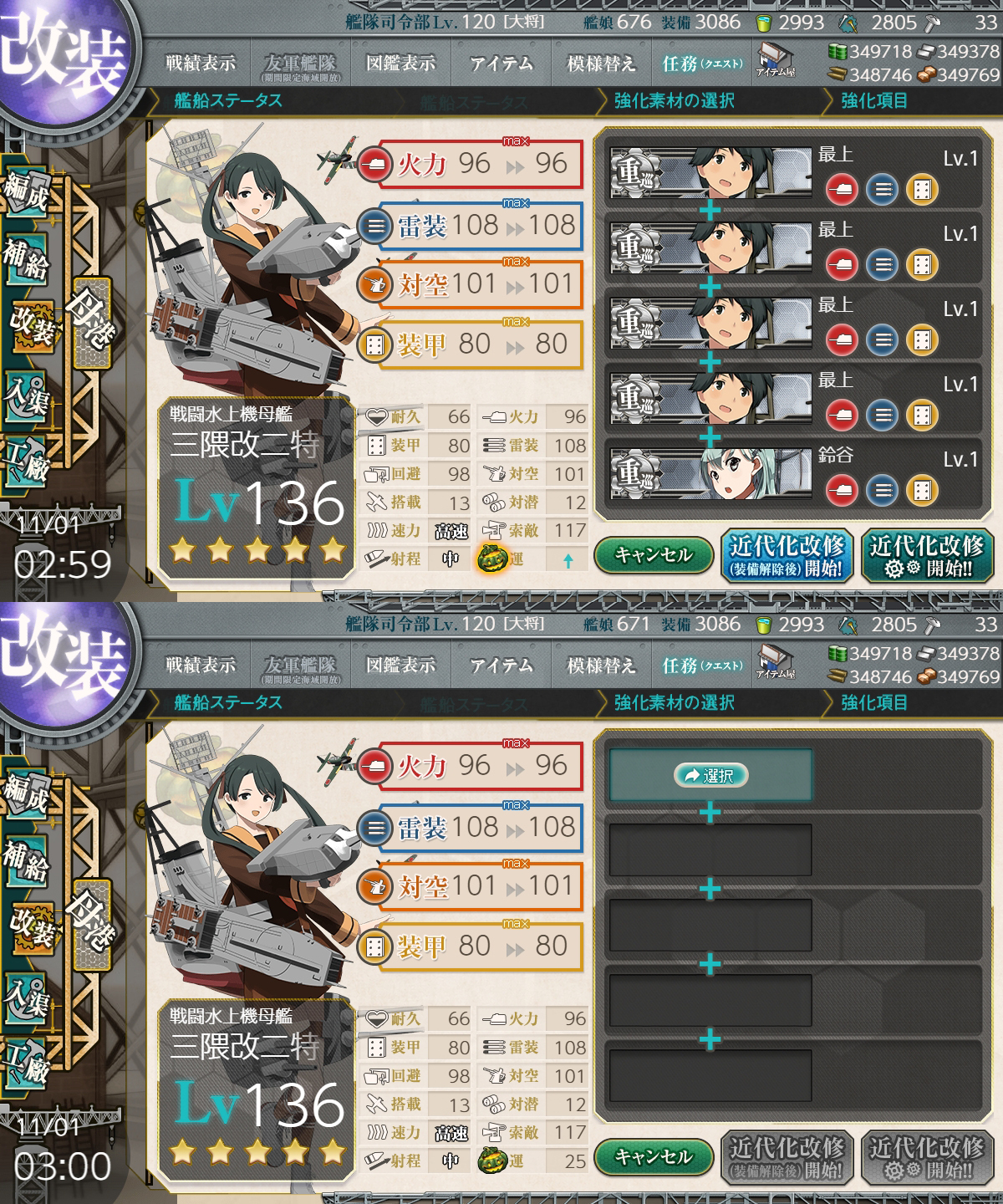The width and height of the screenshot is (1003, 1204).
Task: Start 近代化改修 with gear icon in top screenshot
Action: click(927, 557)
